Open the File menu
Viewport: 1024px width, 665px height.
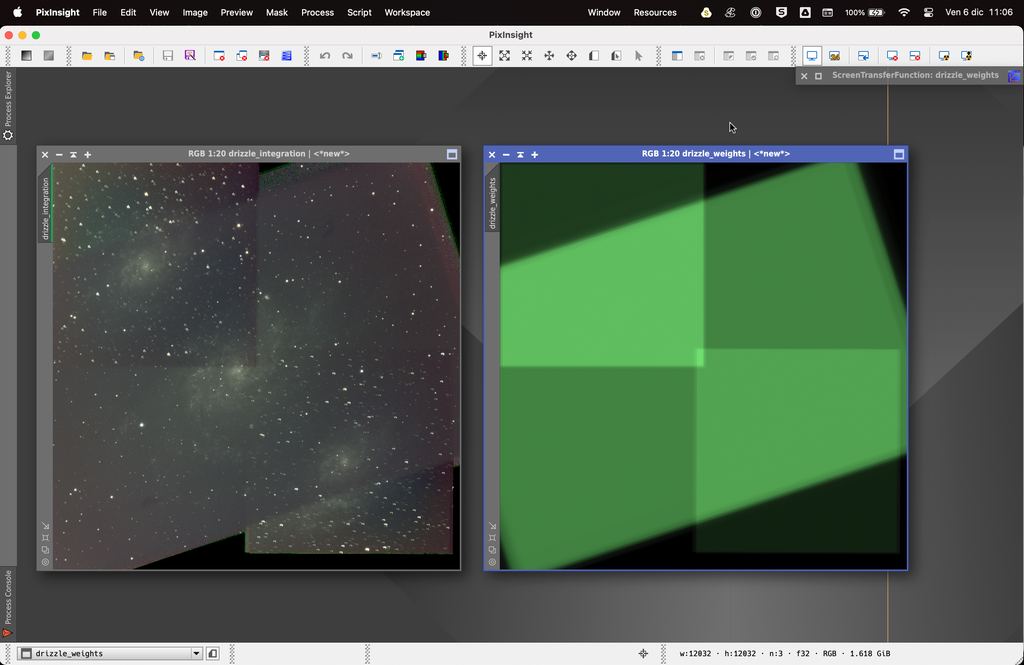point(99,12)
